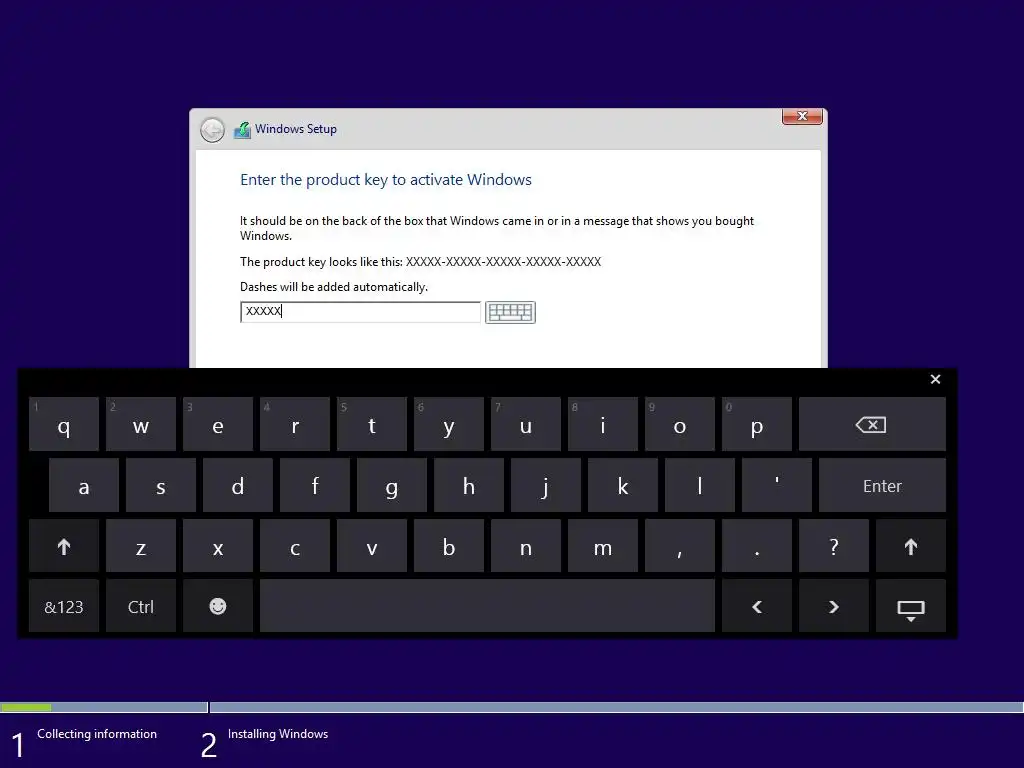This screenshot has width=1024, height=768.
Task: Tap the backspace key
Action: tap(872, 424)
